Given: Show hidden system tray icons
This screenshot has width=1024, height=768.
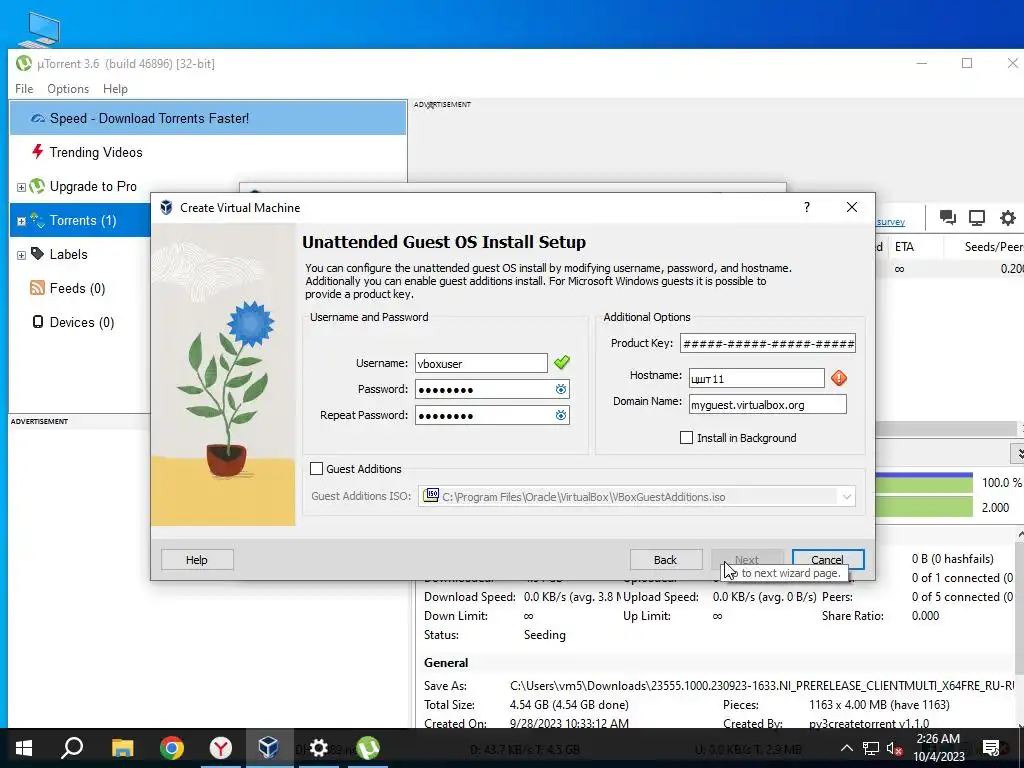Looking at the screenshot, I should [x=846, y=748].
